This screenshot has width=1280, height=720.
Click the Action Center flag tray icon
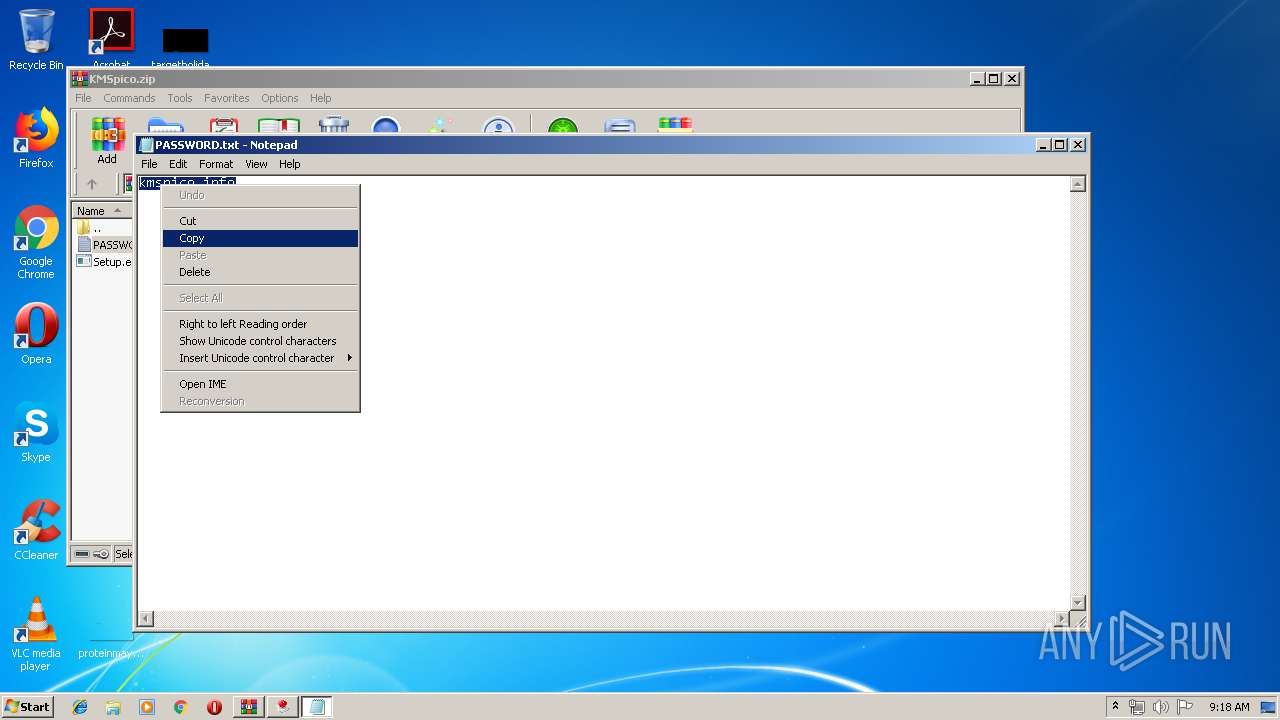[1185, 707]
